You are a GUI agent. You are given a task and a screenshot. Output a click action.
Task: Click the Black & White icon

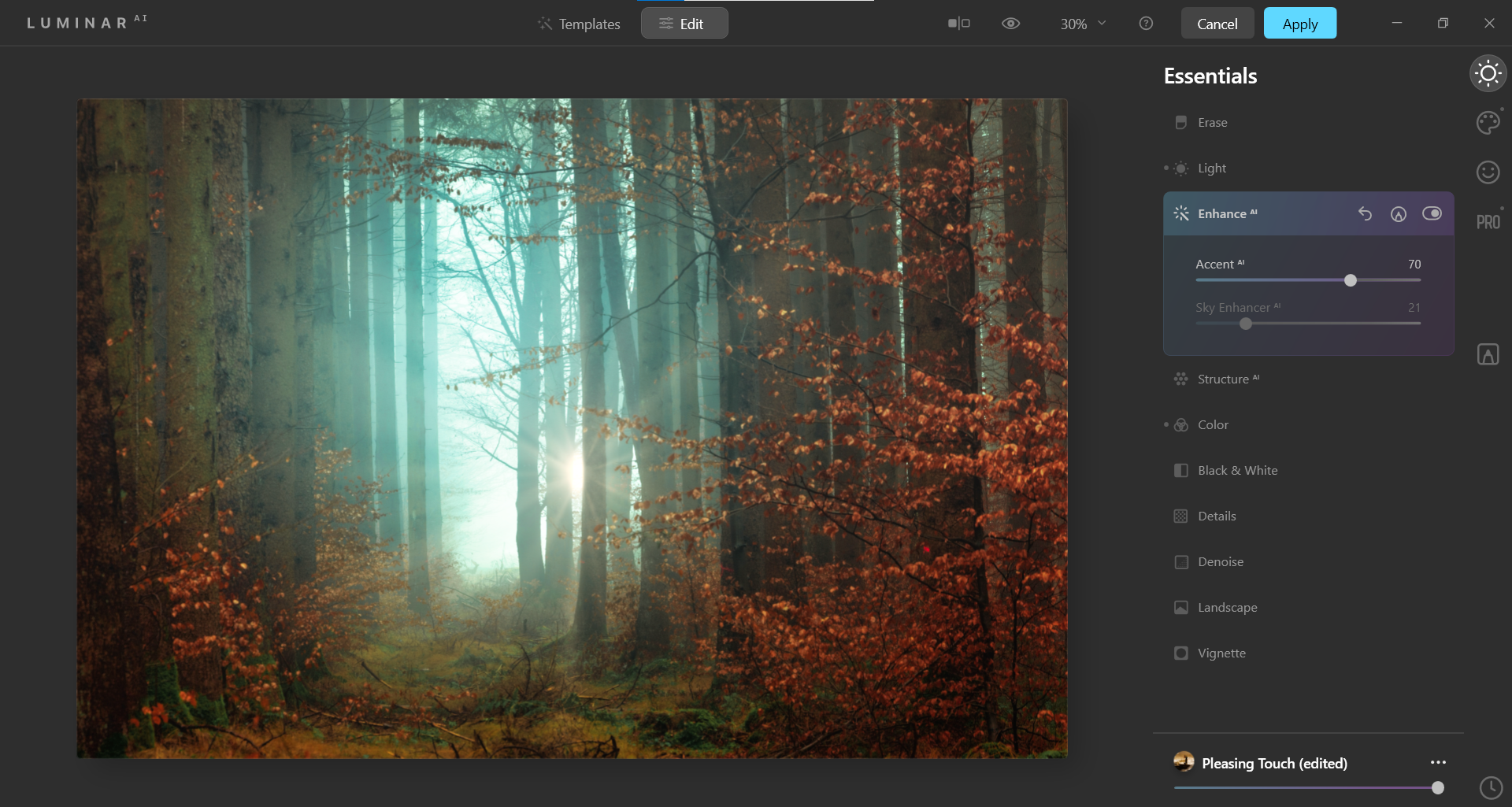[x=1180, y=470]
